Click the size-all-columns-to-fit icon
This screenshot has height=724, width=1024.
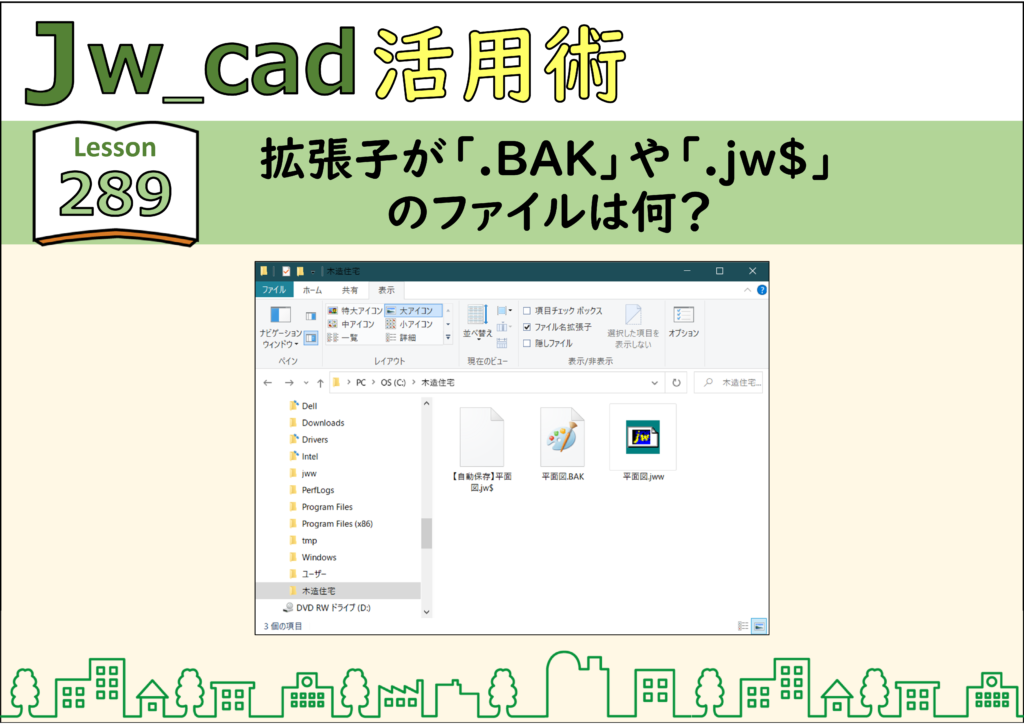pos(502,343)
